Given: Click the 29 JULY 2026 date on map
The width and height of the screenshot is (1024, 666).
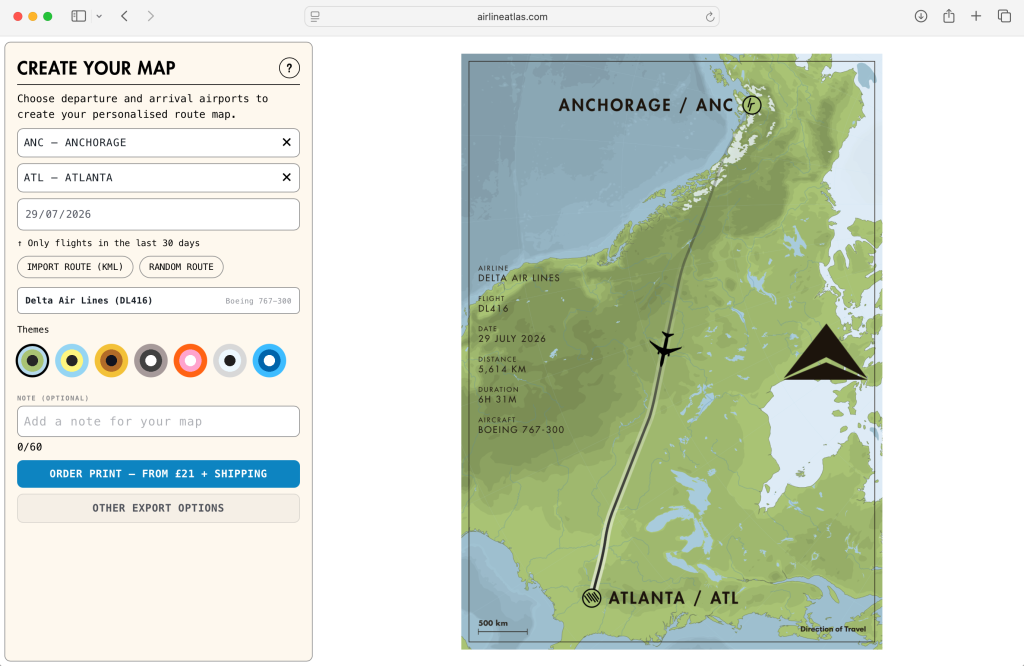Looking at the screenshot, I should point(512,339).
